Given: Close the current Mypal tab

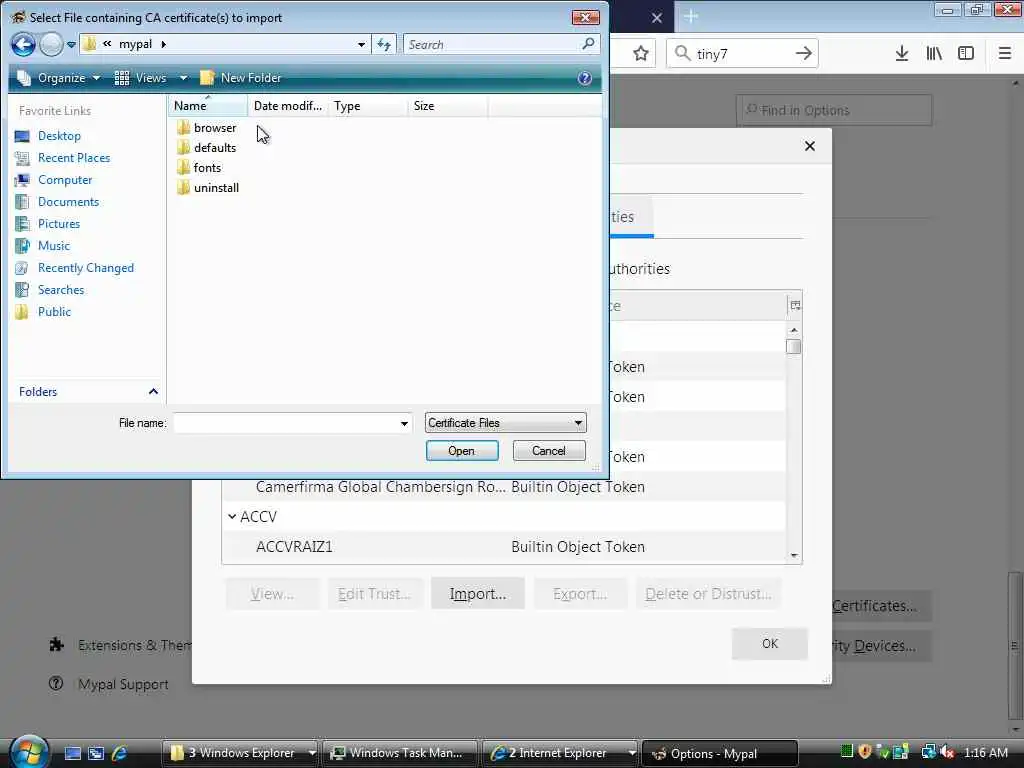Looking at the screenshot, I should tap(657, 18).
